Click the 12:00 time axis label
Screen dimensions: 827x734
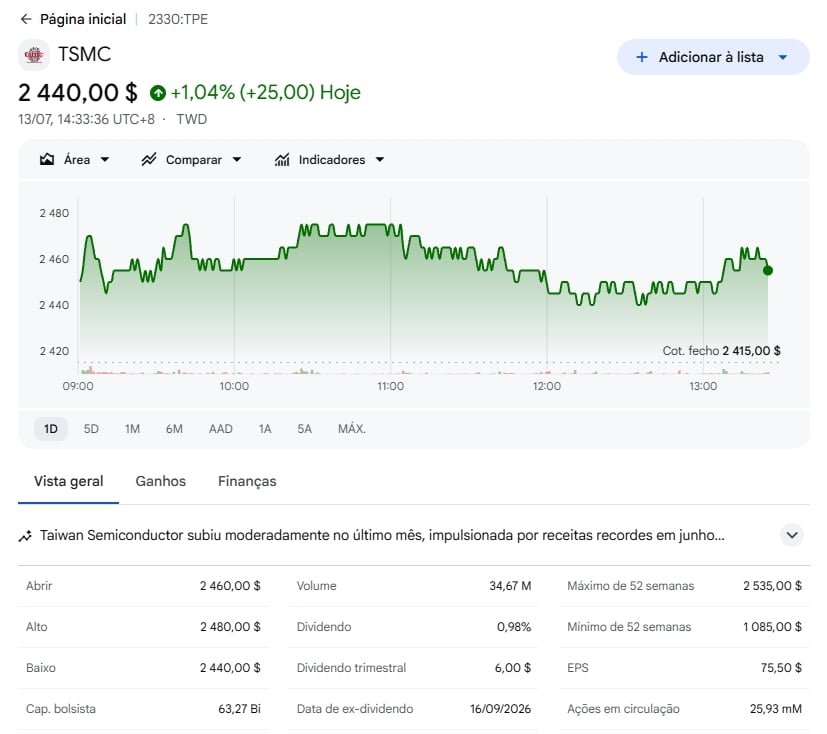coord(546,386)
